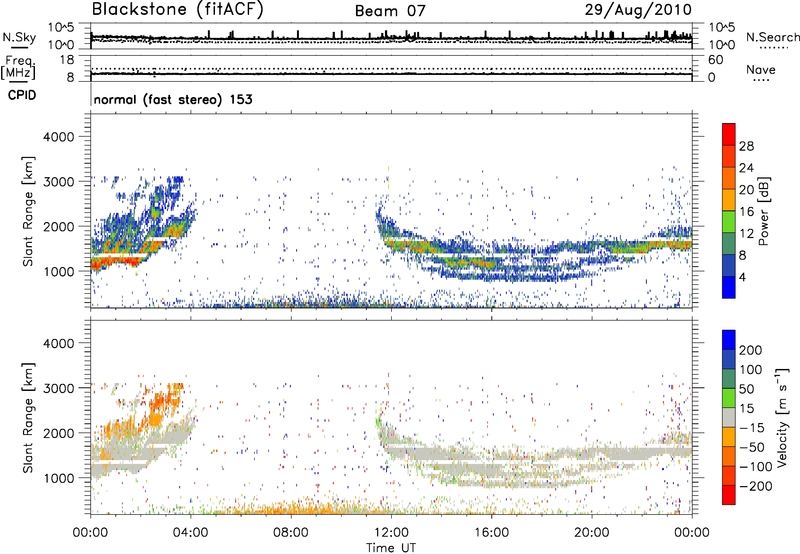Click the 'Velocity [m s⁻¹]' colorbar title
This screenshot has height=554, width=800.
[x=782, y=417]
